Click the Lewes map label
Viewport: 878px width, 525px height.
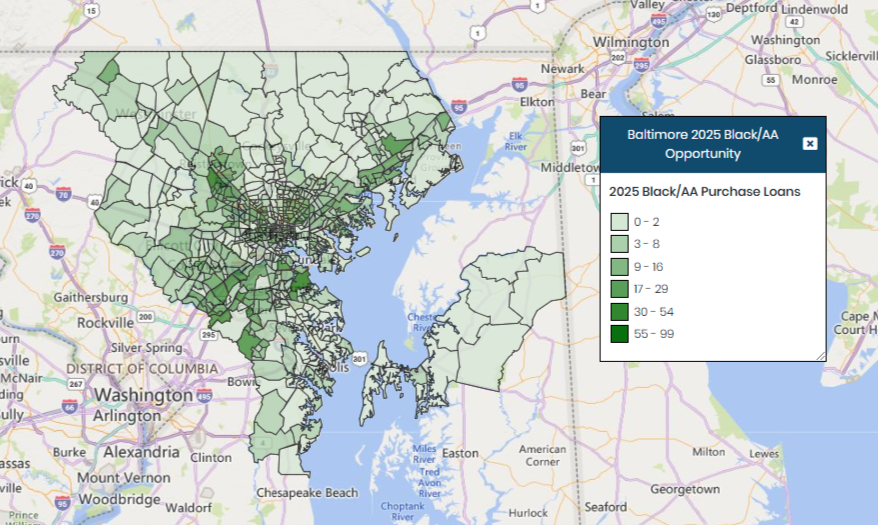coord(764,453)
